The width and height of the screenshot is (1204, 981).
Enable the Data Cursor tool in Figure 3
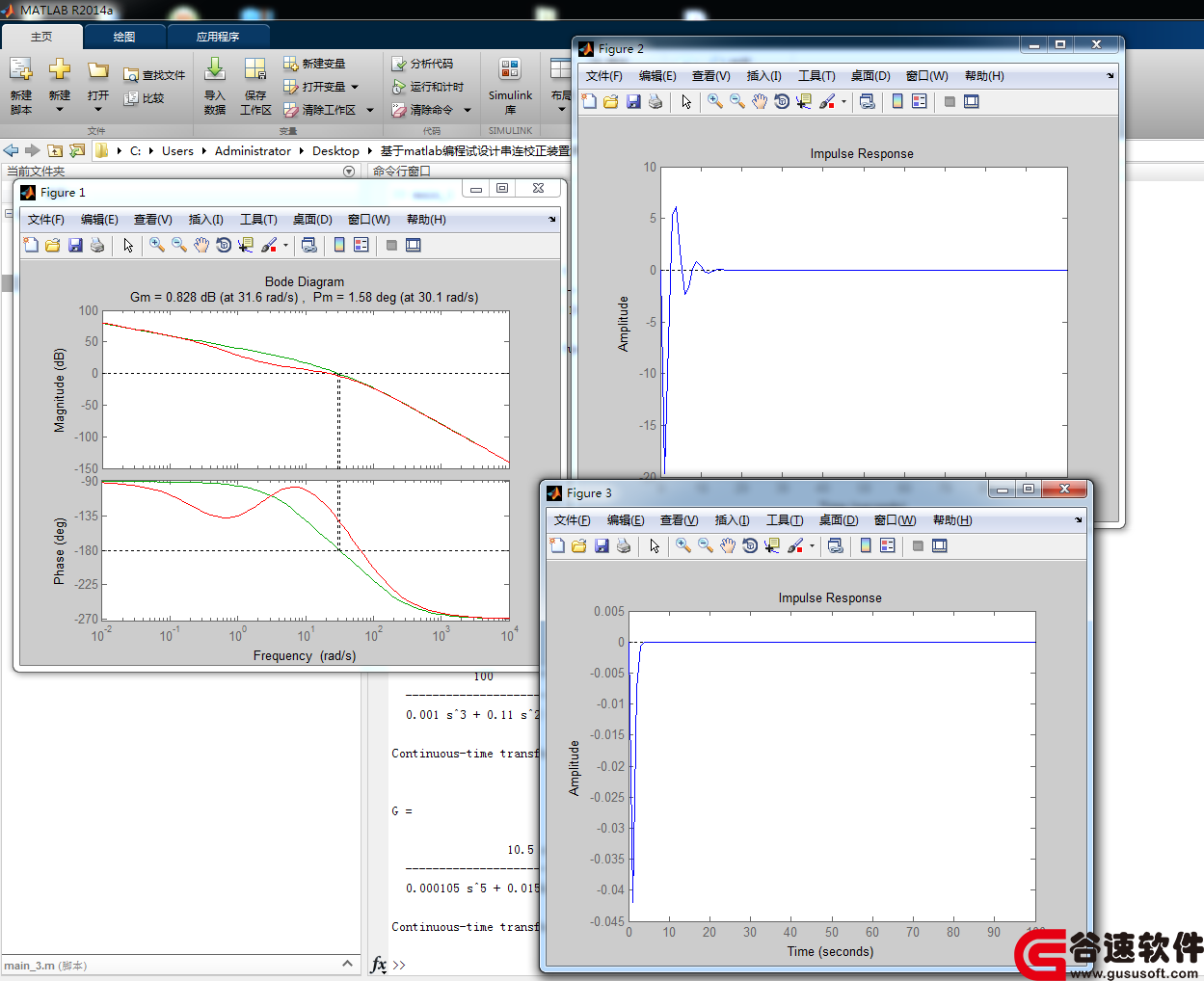(x=772, y=545)
